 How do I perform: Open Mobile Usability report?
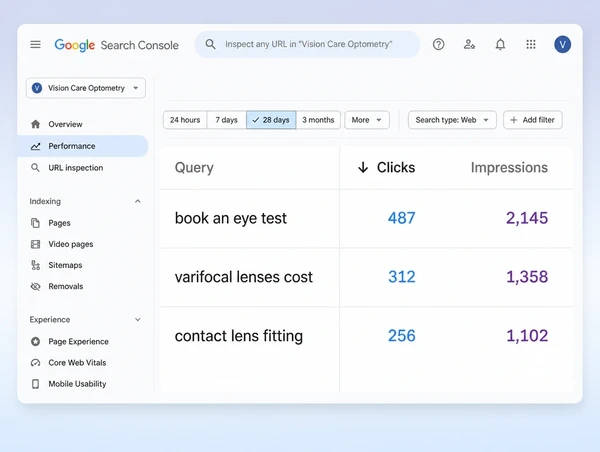click(x=82, y=384)
